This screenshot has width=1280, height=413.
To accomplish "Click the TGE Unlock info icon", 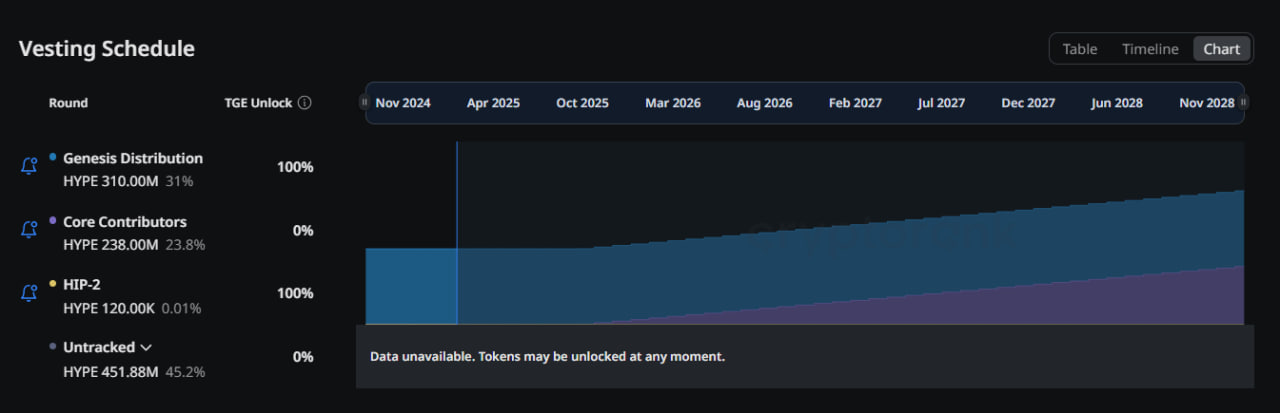I will click(305, 103).
